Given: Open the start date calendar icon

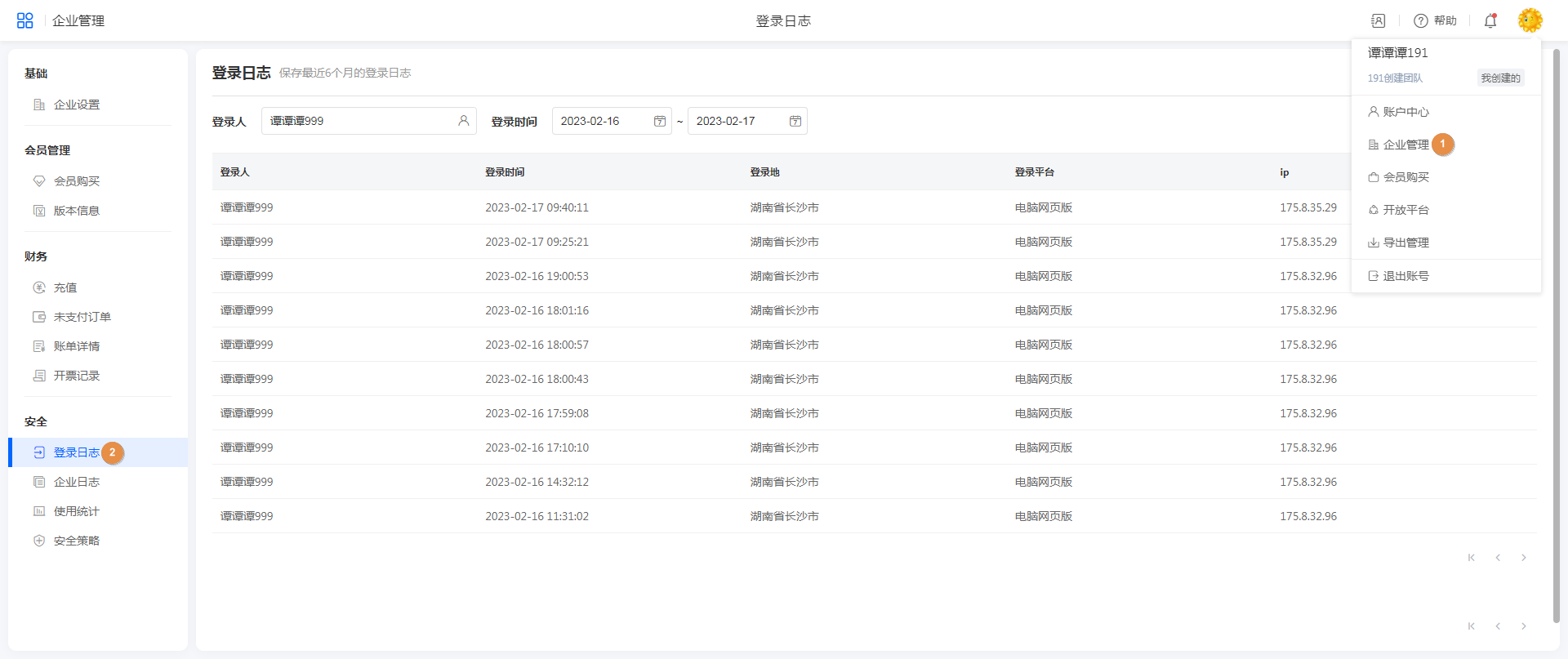Looking at the screenshot, I should point(660,121).
